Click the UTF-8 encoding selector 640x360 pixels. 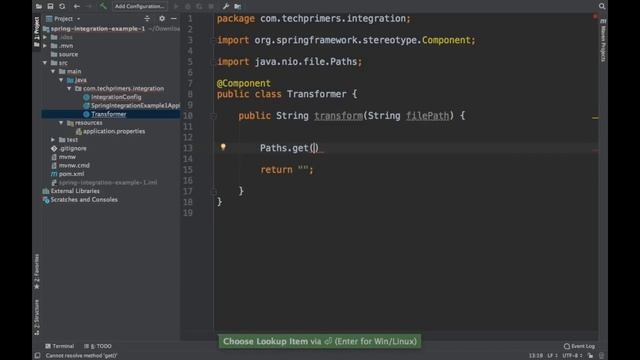coord(572,356)
